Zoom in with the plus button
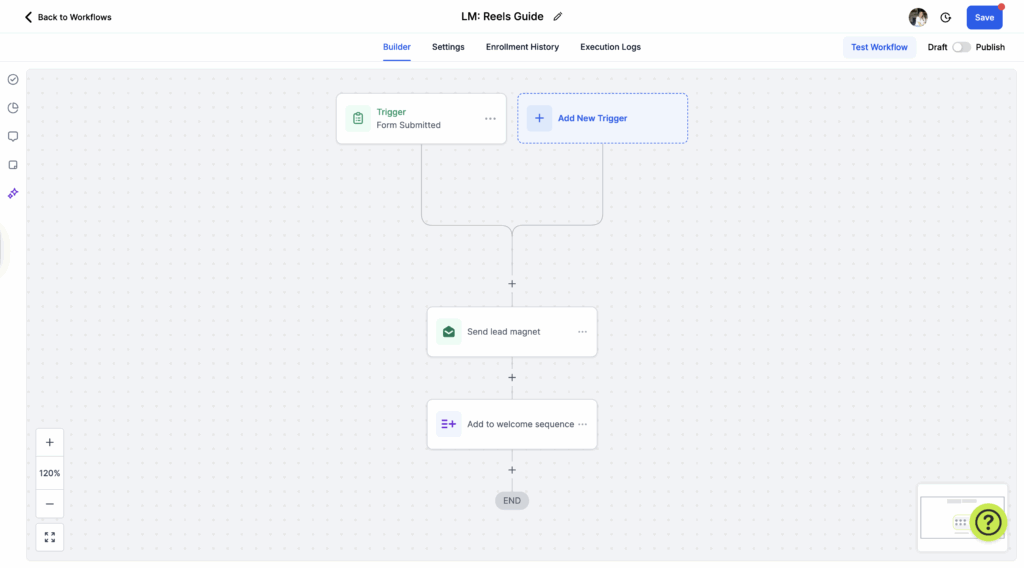The width and height of the screenshot is (1024, 568). pos(50,442)
